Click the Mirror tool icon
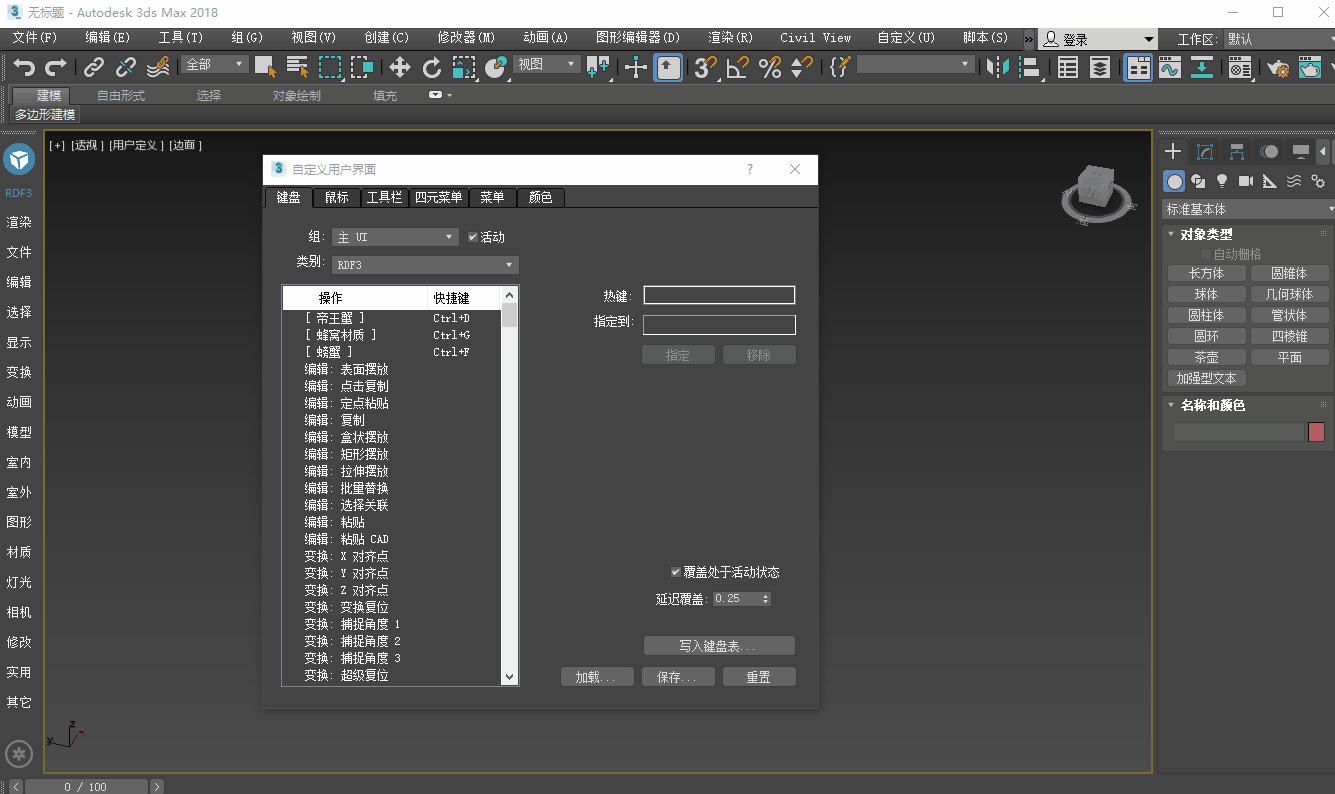The image size is (1335, 794). click(997, 67)
